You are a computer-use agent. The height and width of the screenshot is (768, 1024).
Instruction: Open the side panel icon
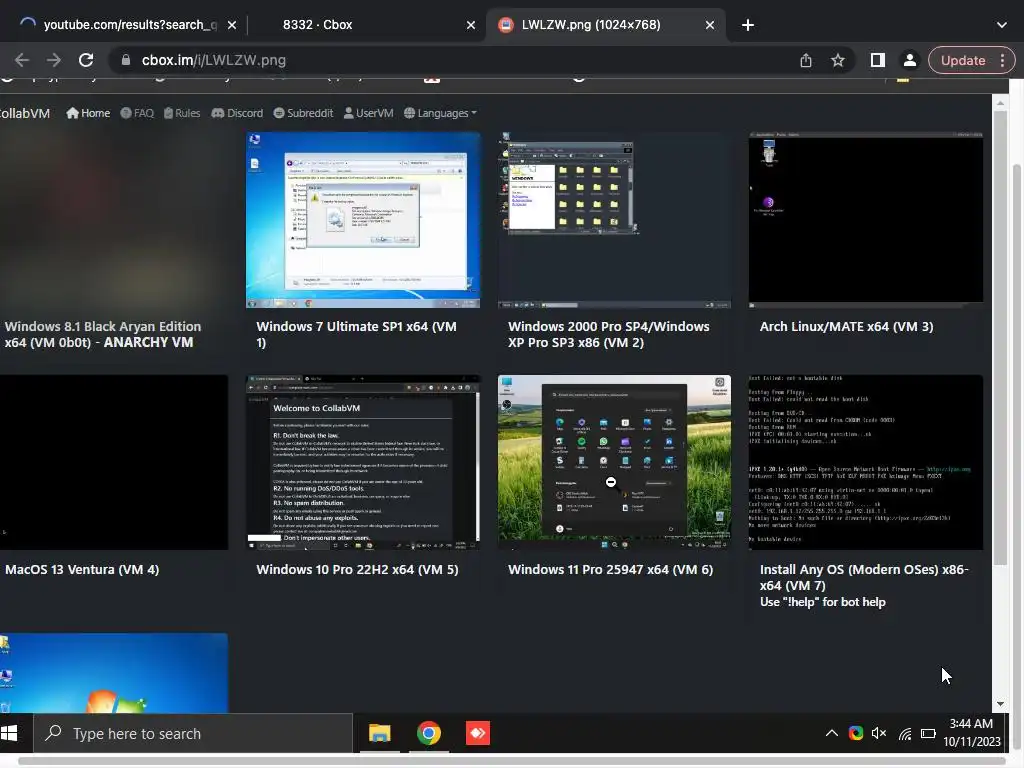click(x=878, y=60)
